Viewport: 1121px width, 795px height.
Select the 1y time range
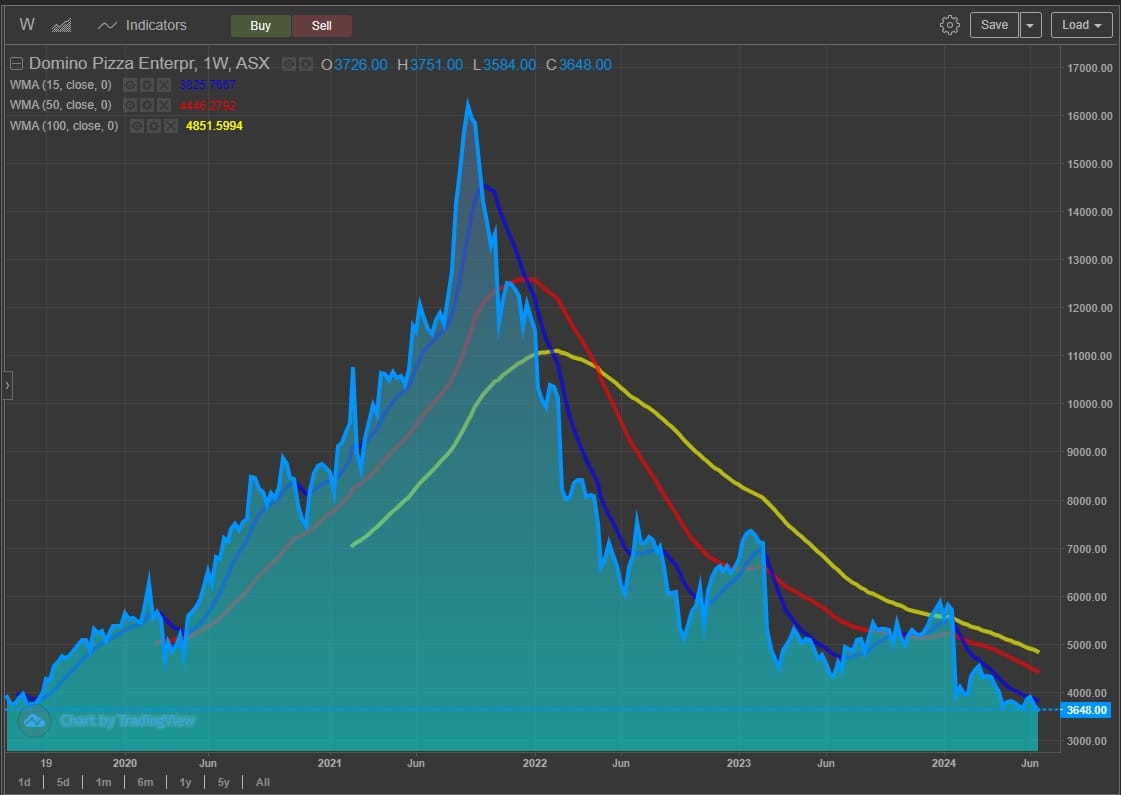click(185, 782)
